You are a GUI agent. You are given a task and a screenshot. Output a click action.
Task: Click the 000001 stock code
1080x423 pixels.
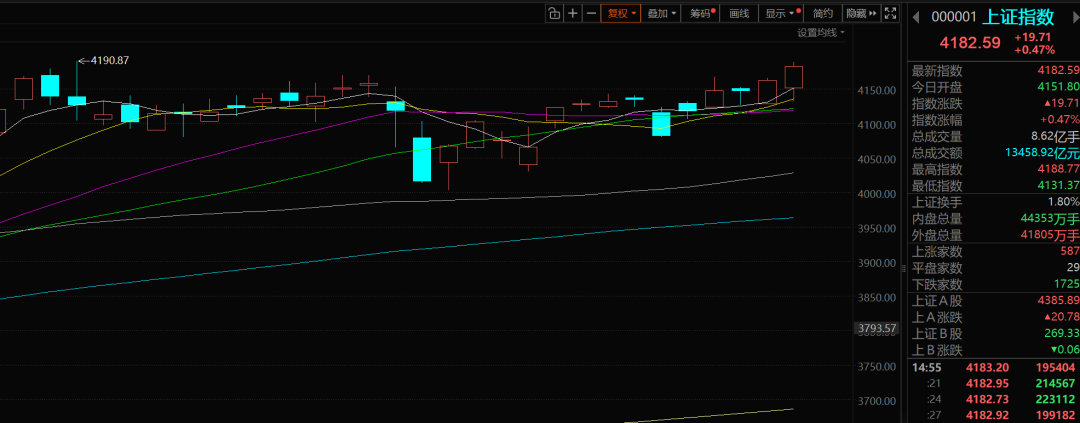point(953,16)
